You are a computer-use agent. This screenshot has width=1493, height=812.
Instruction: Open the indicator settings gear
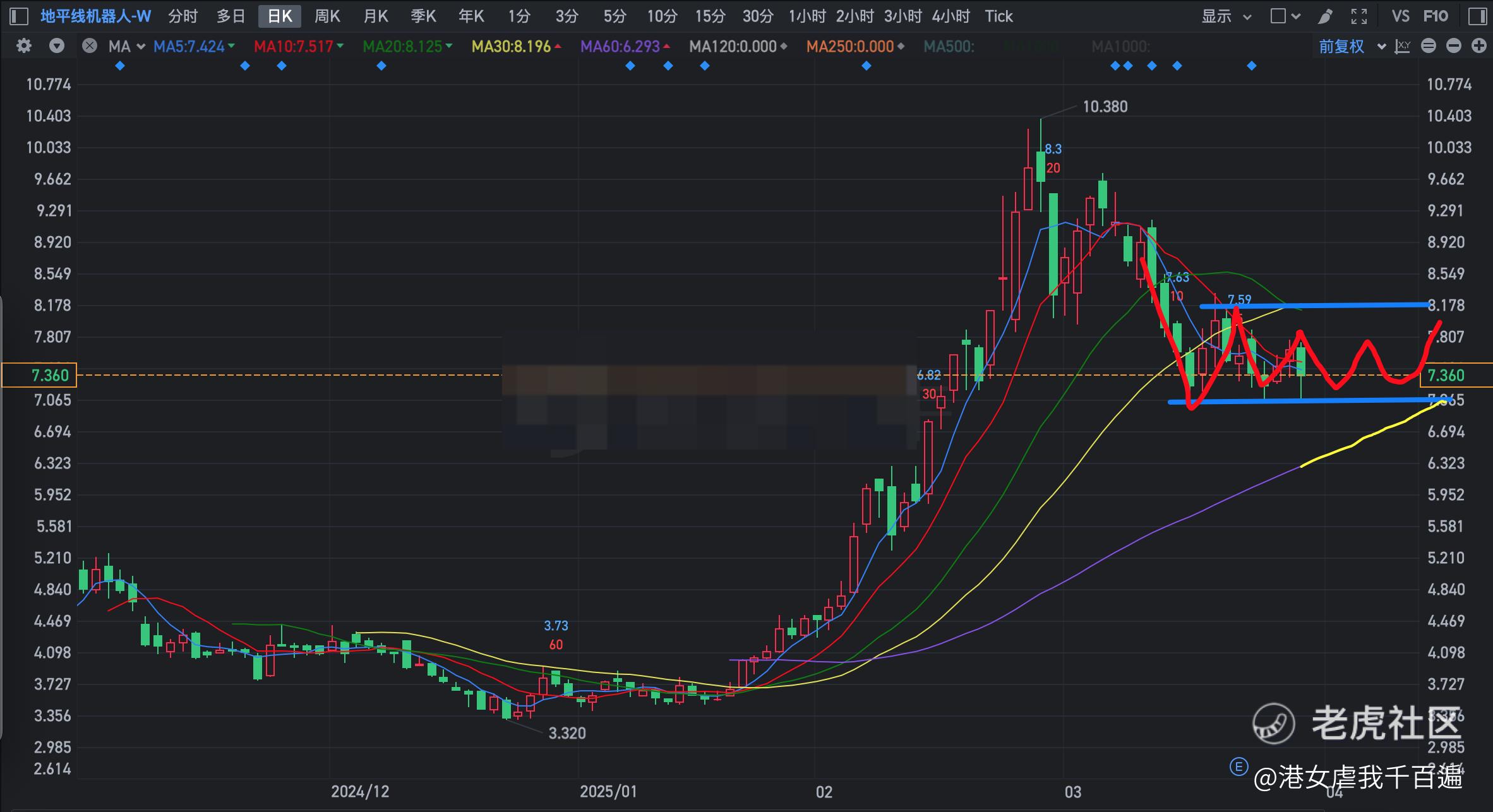(24, 46)
